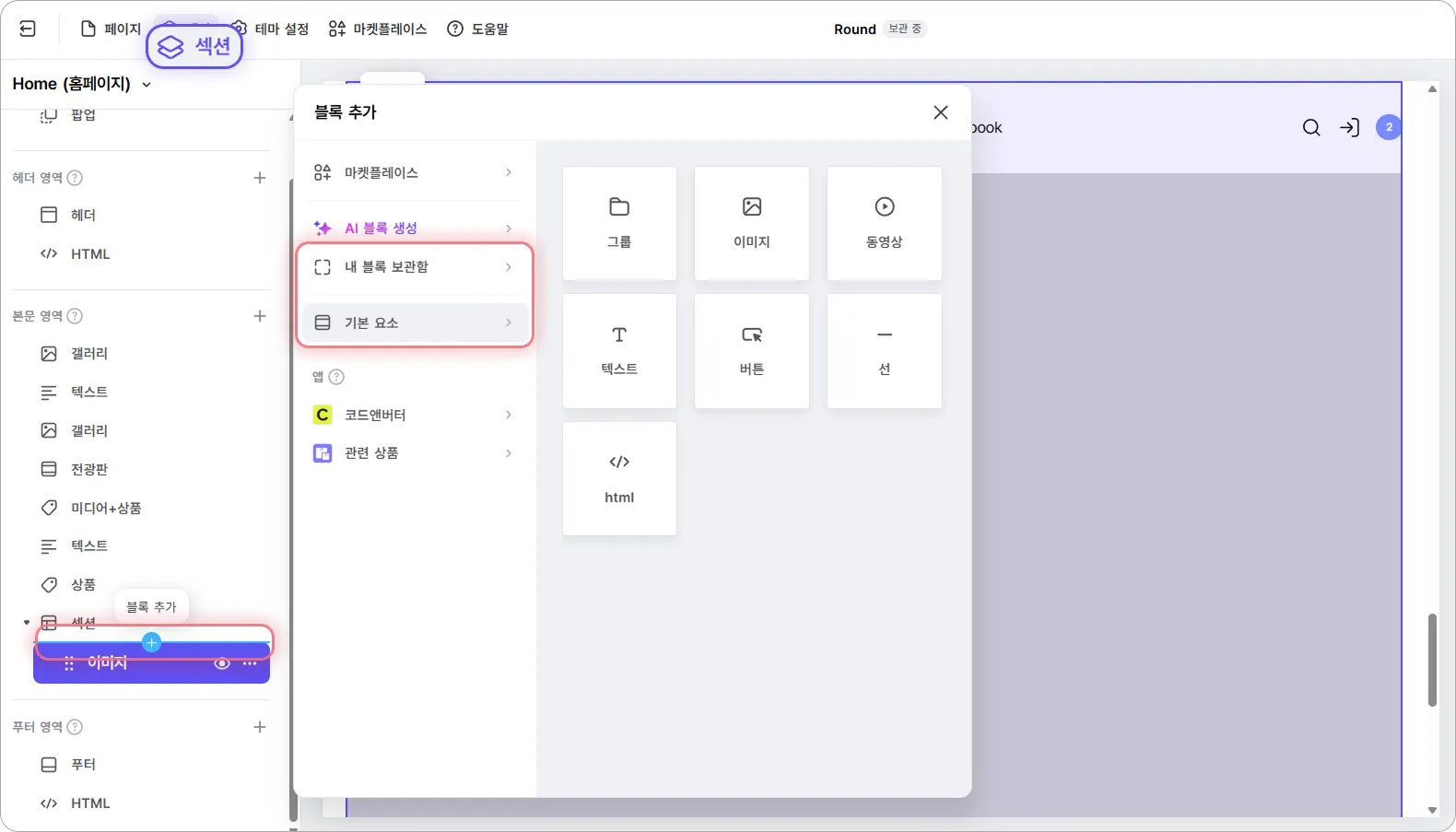Screen dimensions: 1456x832
Task: Expand the 관련 상품 app entry
Action: [x=415, y=453]
